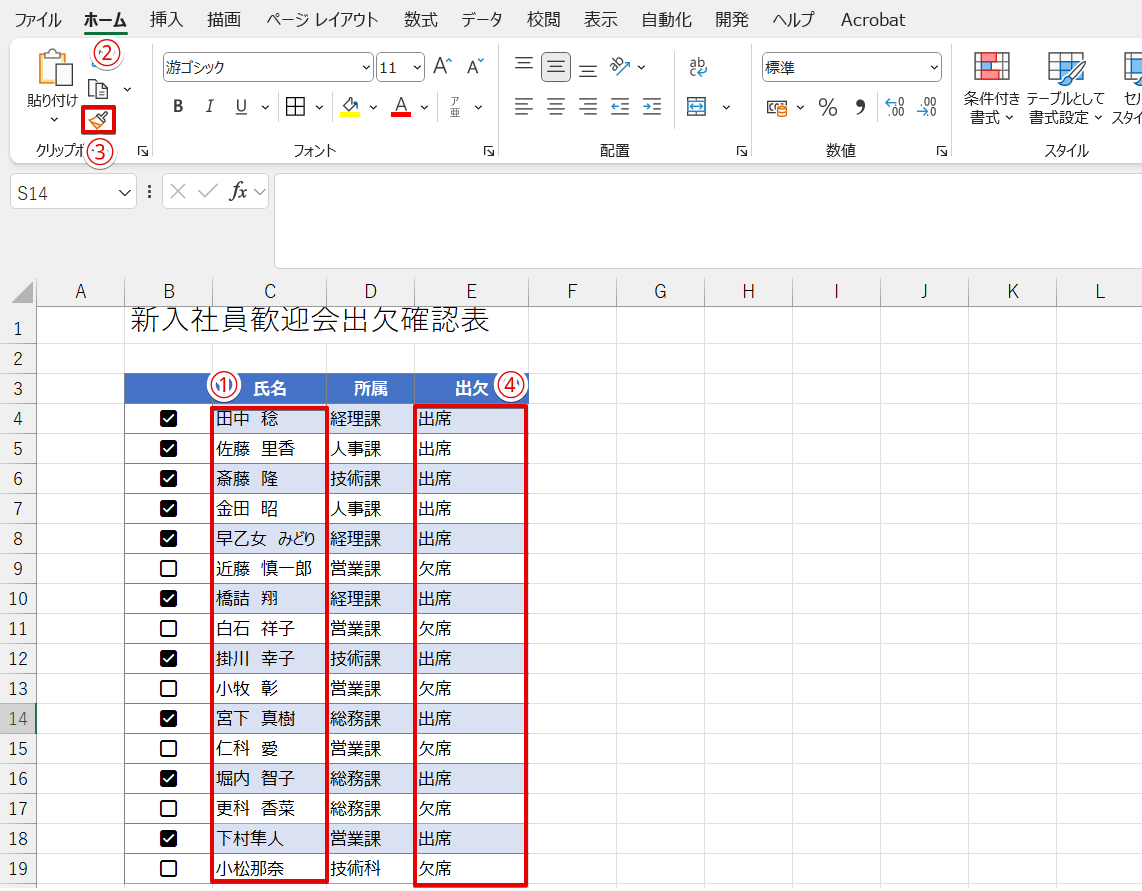Image resolution: width=1142 pixels, height=891 pixels.
Task: Open the font name dropdown 游ゴシック
Action: coord(366,68)
